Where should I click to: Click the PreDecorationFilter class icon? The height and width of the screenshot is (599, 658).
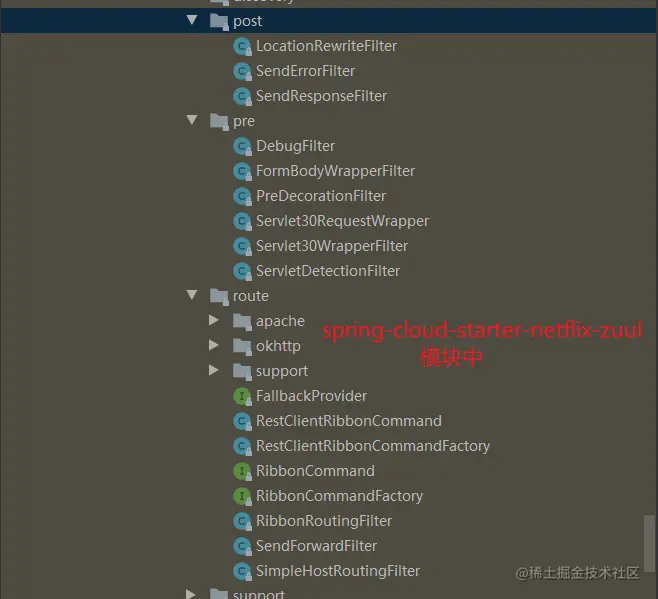pyautogui.click(x=243, y=196)
